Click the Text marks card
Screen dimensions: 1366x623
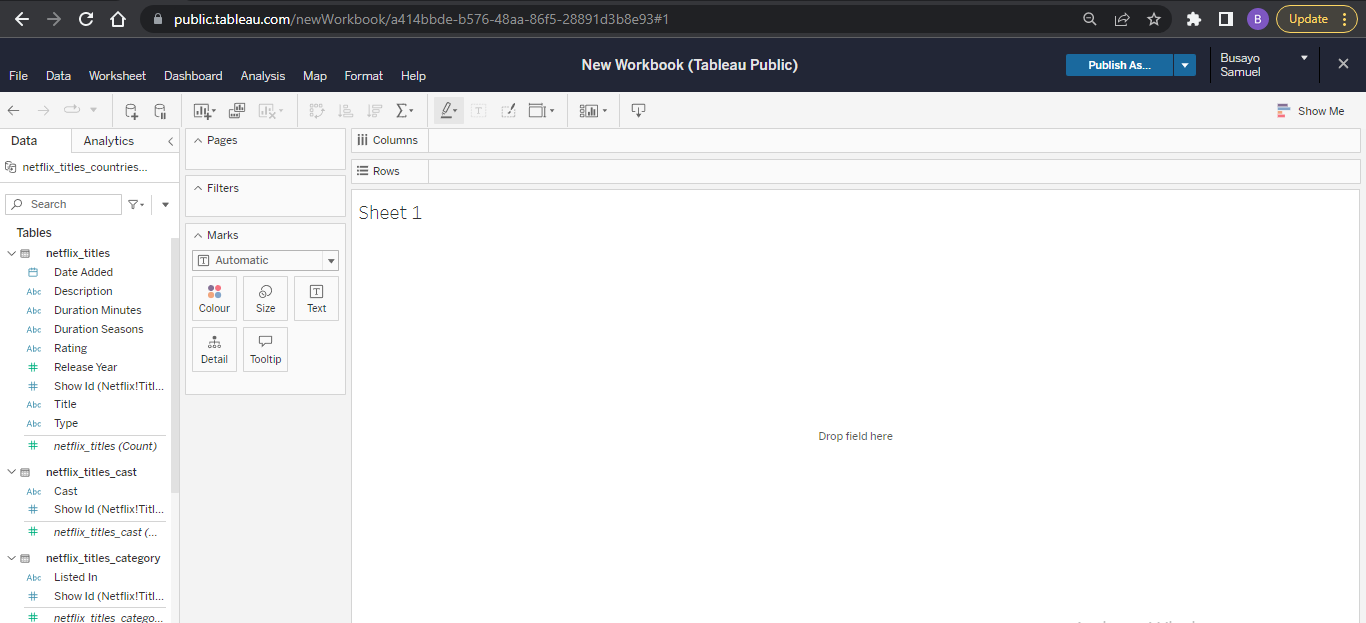pyautogui.click(x=316, y=298)
